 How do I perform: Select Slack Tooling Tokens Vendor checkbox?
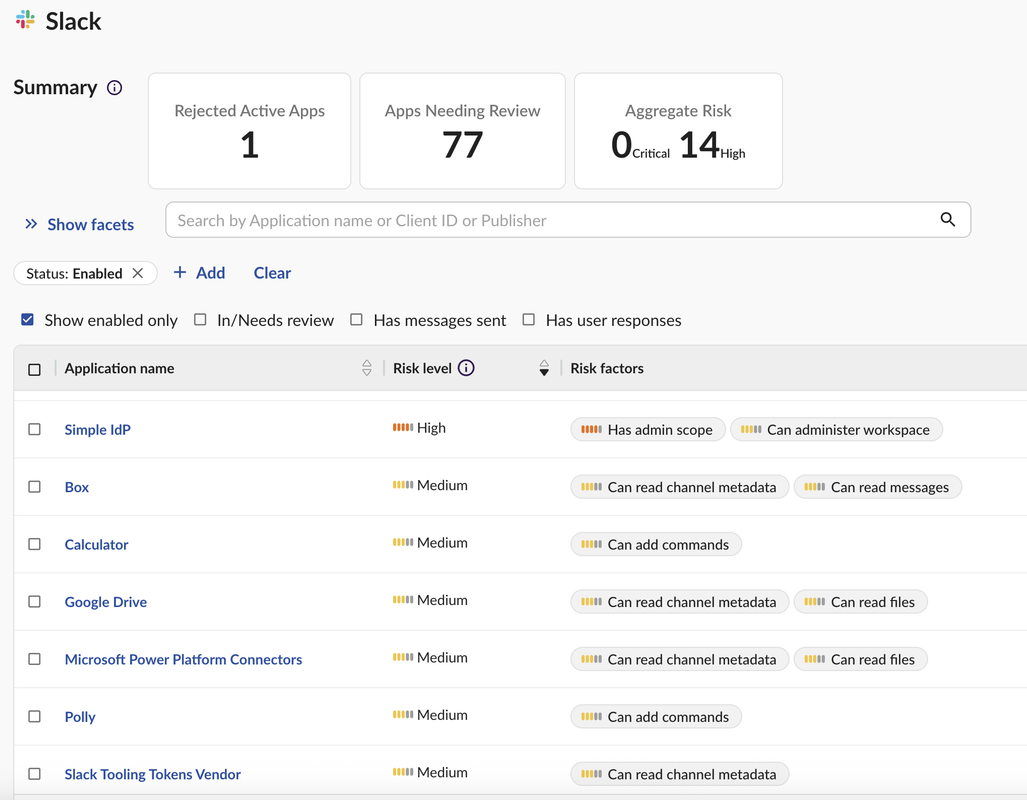(x=35, y=774)
